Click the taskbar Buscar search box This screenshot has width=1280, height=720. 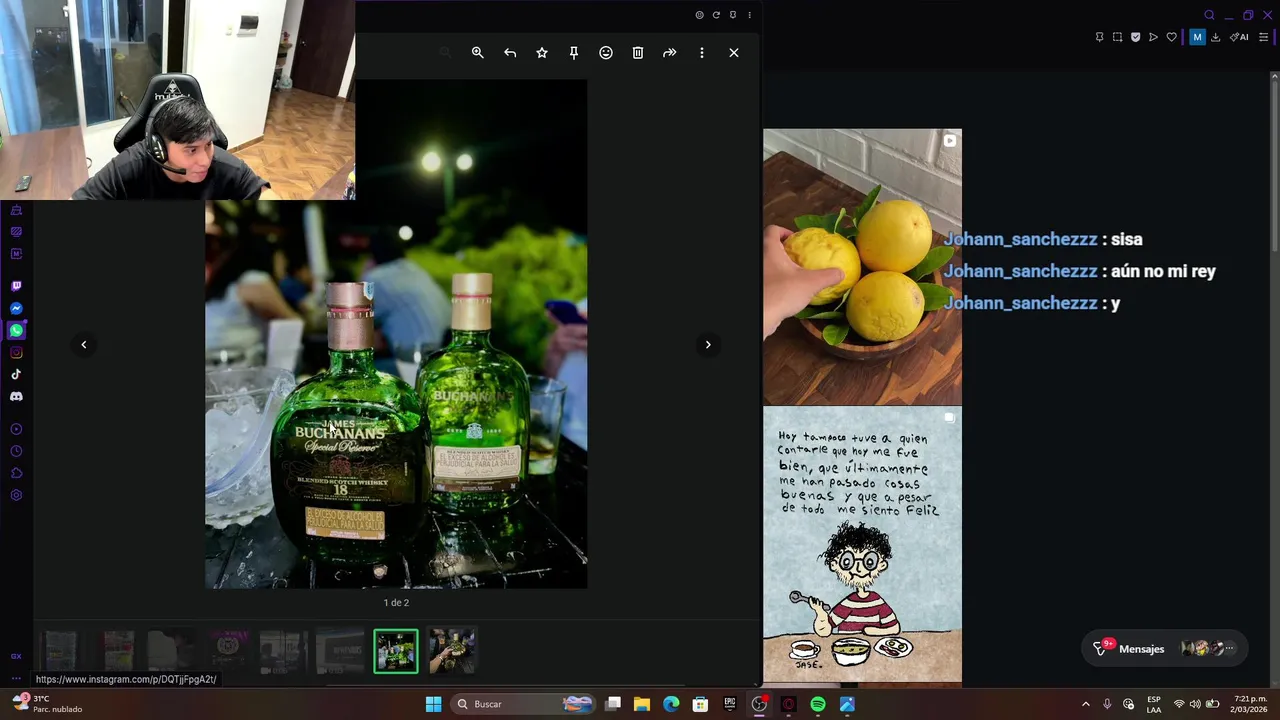click(x=522, y=704)
